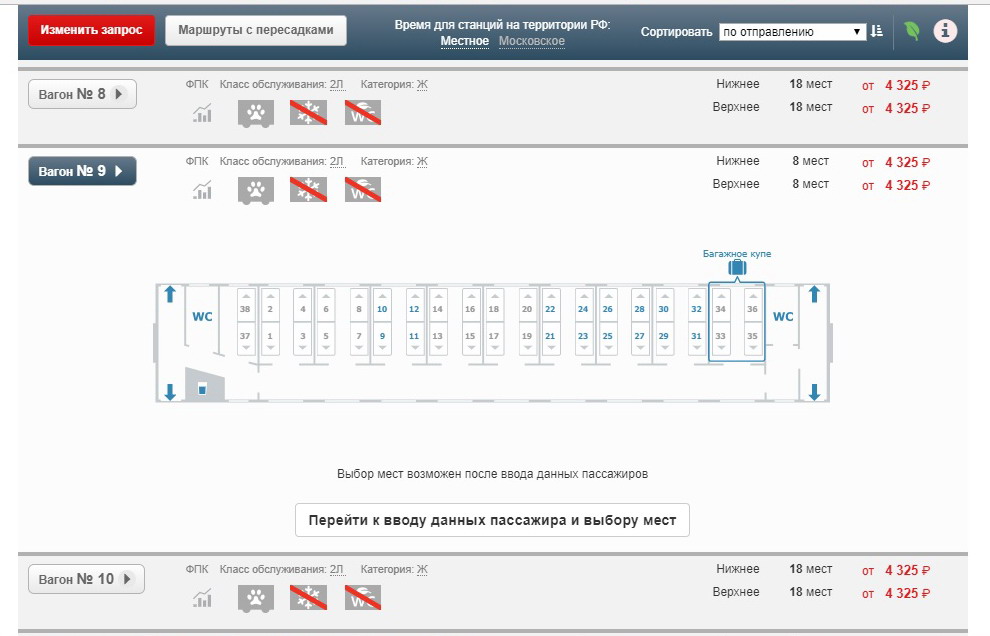Viewport: 990px width, 636px height.
Task: Click the no bio-toilet icon for Вагон № 10
Action: (x=362, y=598)
